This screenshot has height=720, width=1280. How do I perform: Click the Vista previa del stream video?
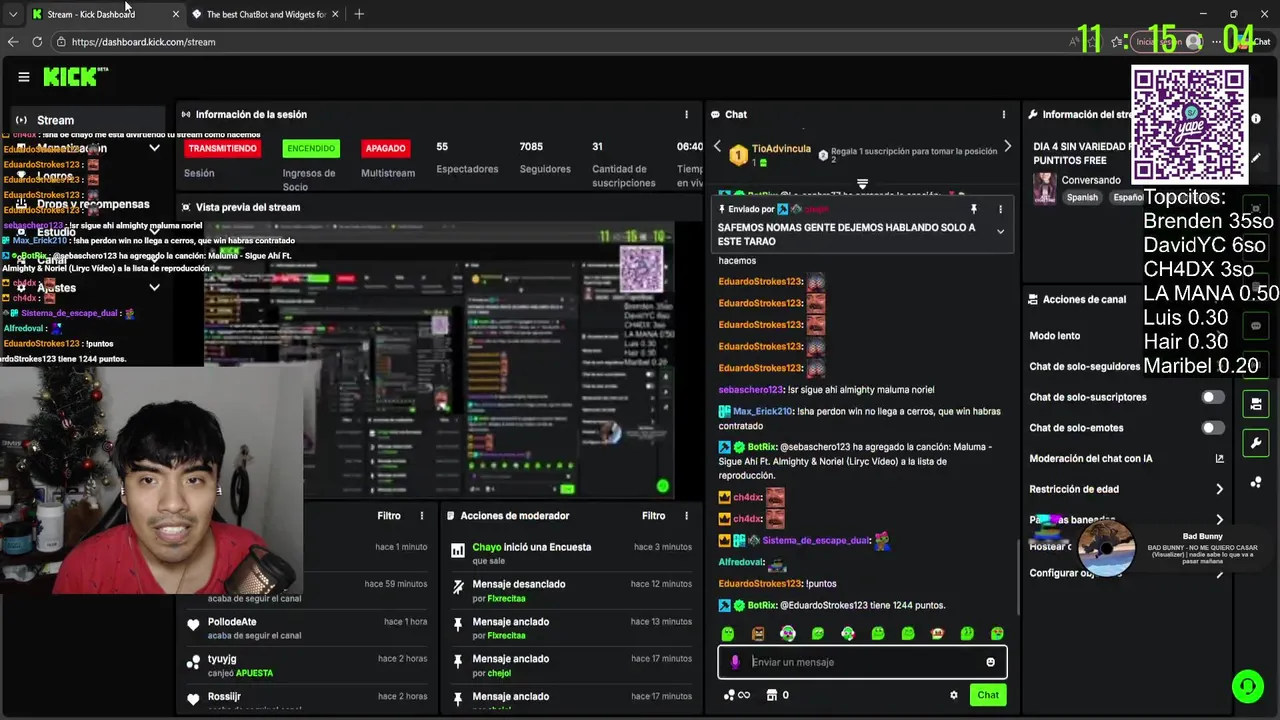click(x=439, y=360)
